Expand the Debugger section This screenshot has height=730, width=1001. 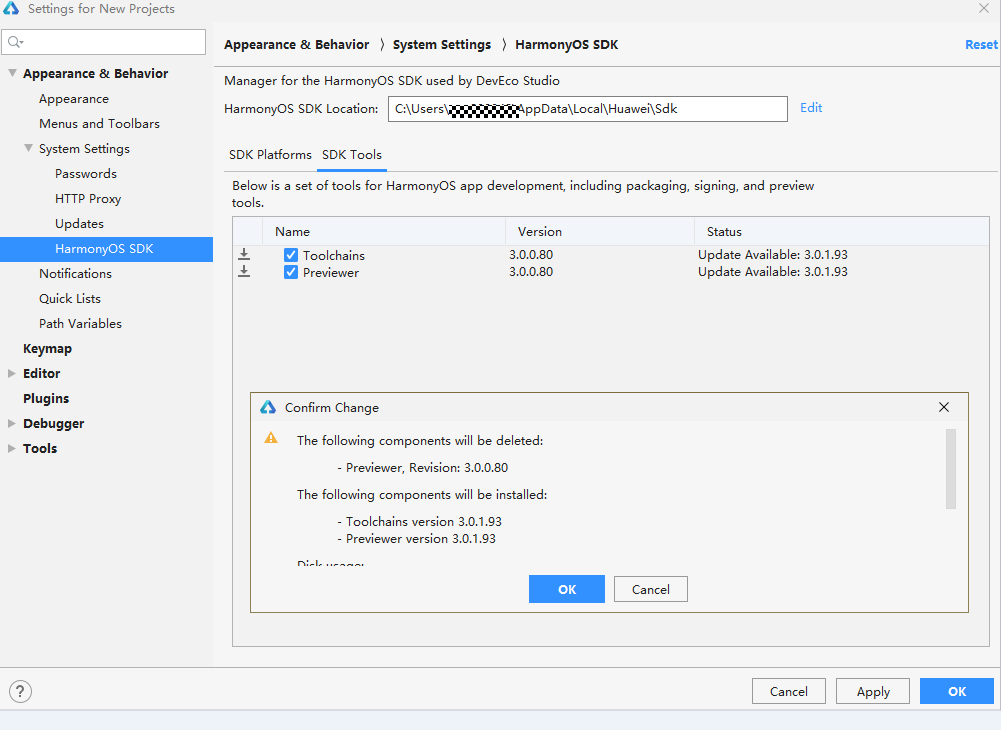(x=11, y=423)
